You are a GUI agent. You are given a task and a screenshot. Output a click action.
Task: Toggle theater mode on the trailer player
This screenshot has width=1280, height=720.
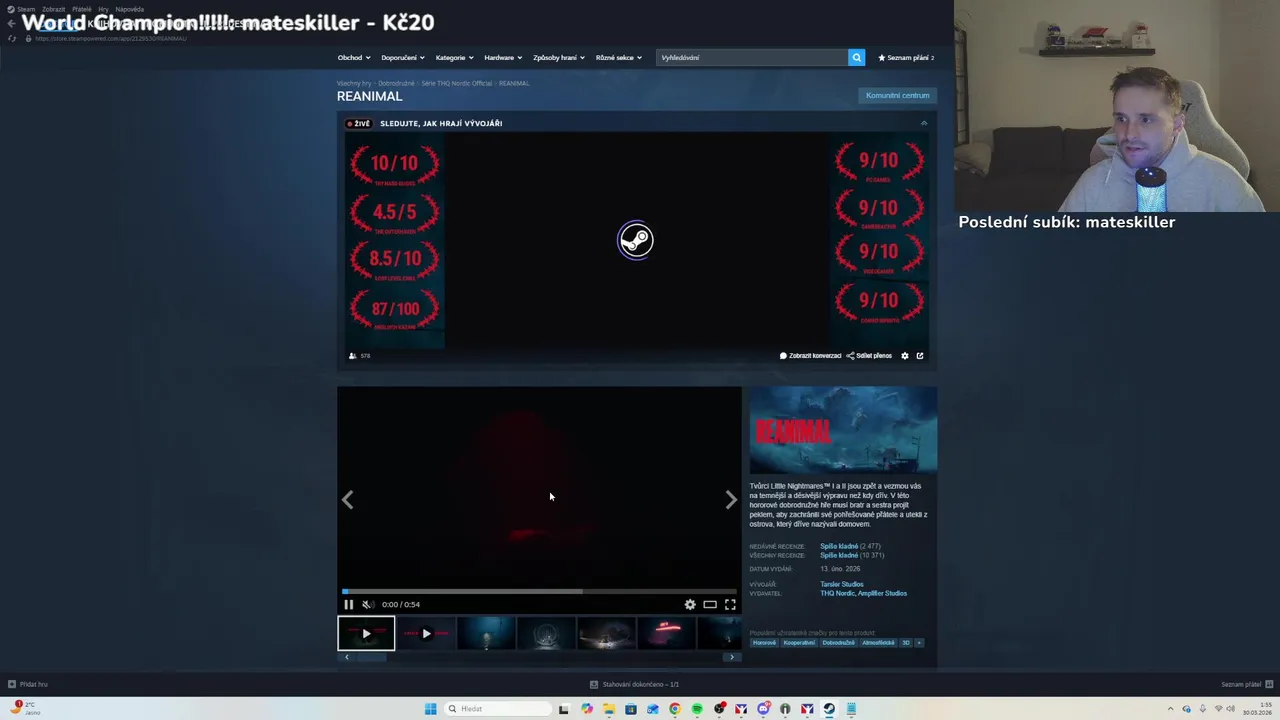pyautogui.click(x=710, y=604)
